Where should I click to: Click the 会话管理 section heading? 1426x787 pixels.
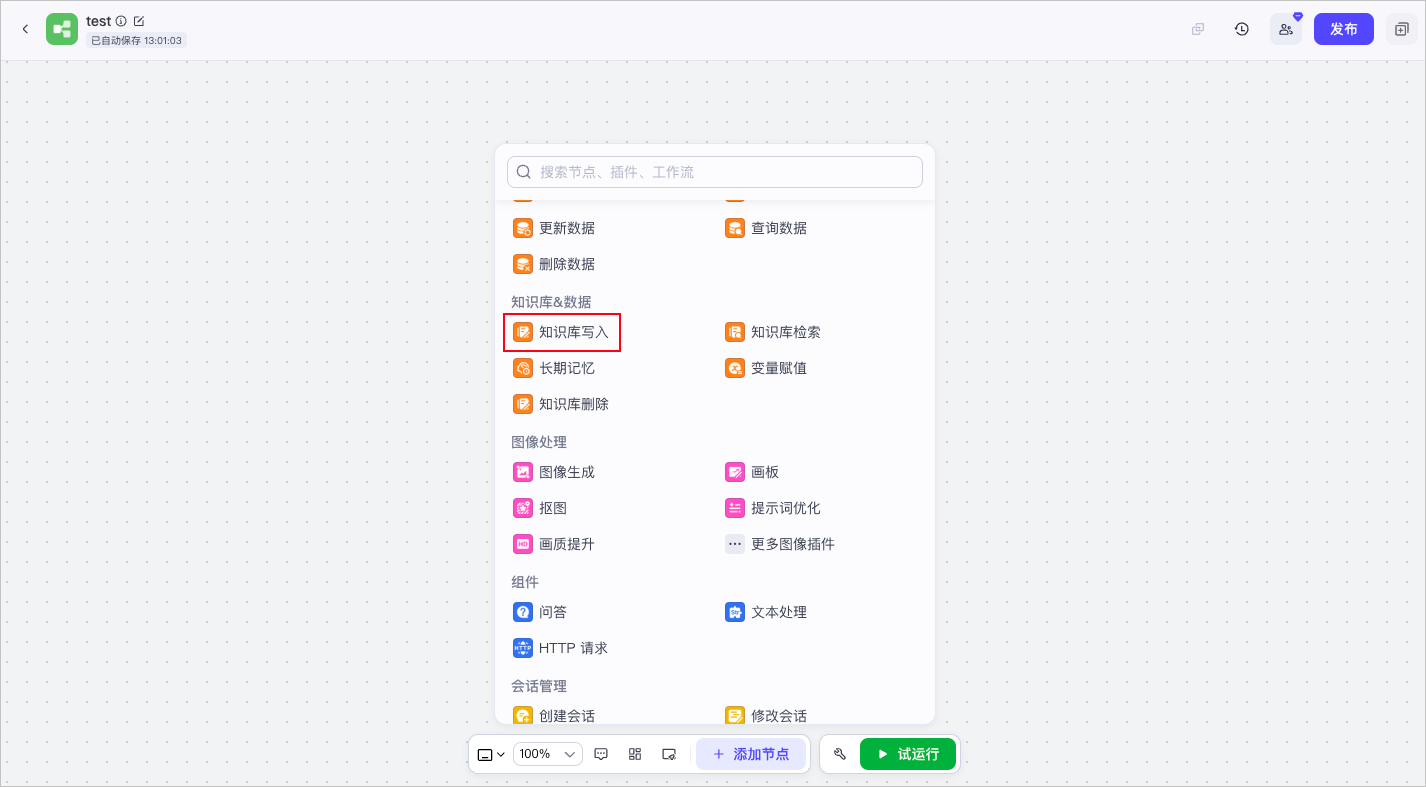[539, 686]
